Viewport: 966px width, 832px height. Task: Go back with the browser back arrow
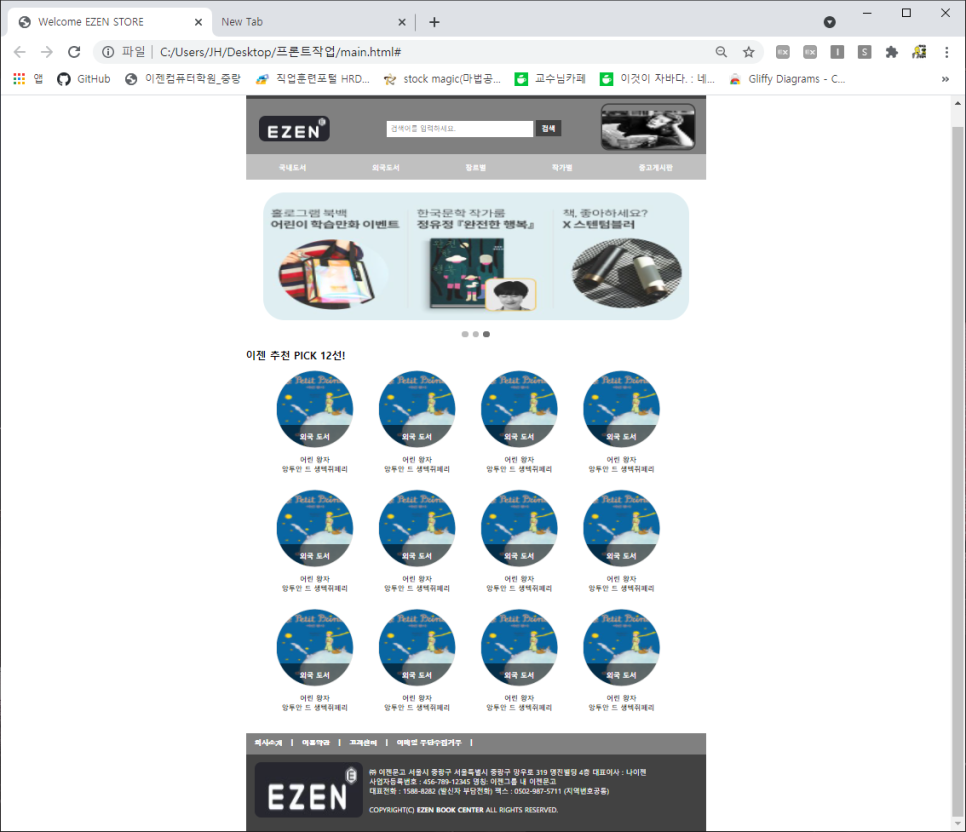click(20, 52)
